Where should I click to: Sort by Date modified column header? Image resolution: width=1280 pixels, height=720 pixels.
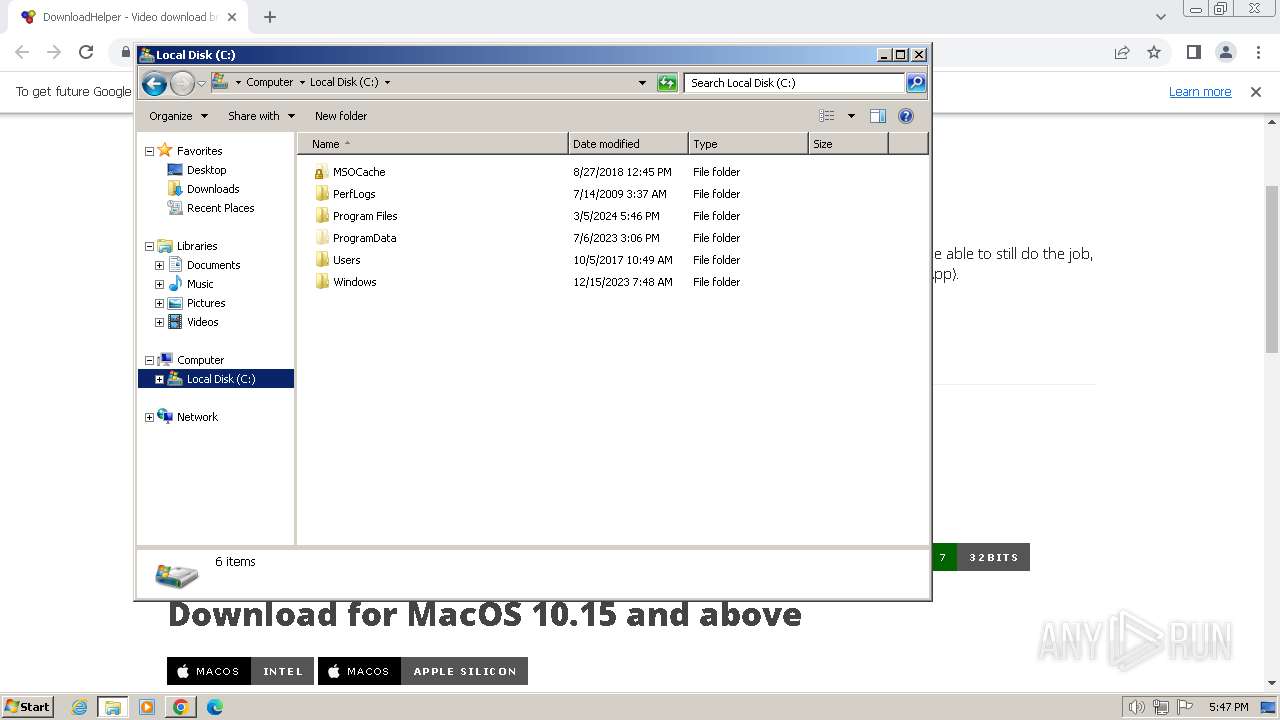click(x=628, y=144)
